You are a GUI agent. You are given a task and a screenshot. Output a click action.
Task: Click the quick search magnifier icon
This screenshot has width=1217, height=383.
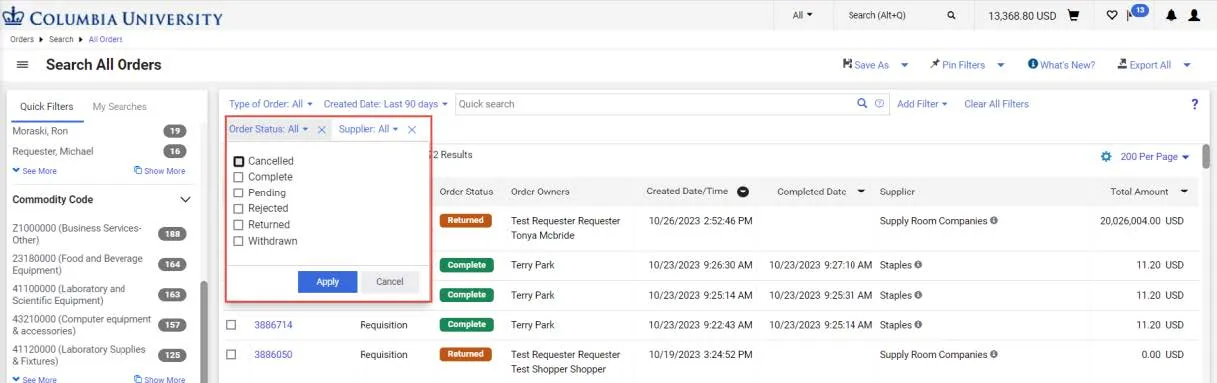pos(862,104)
